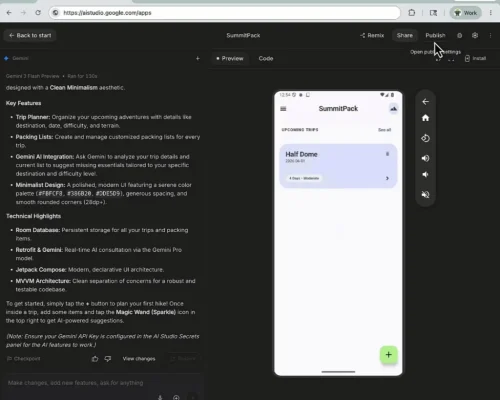Reload the browser page

[38, 13]
